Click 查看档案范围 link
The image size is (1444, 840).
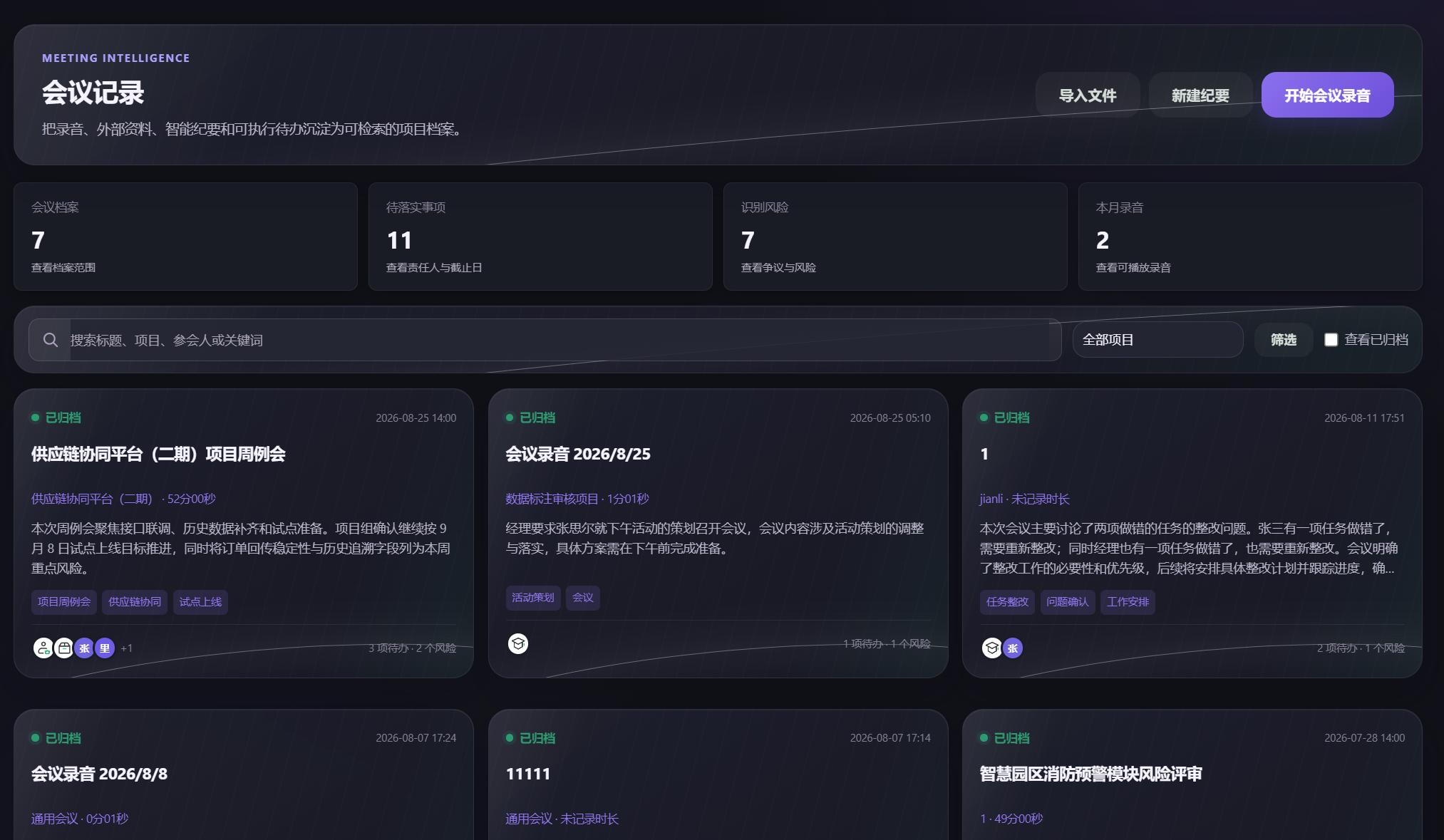63,268
